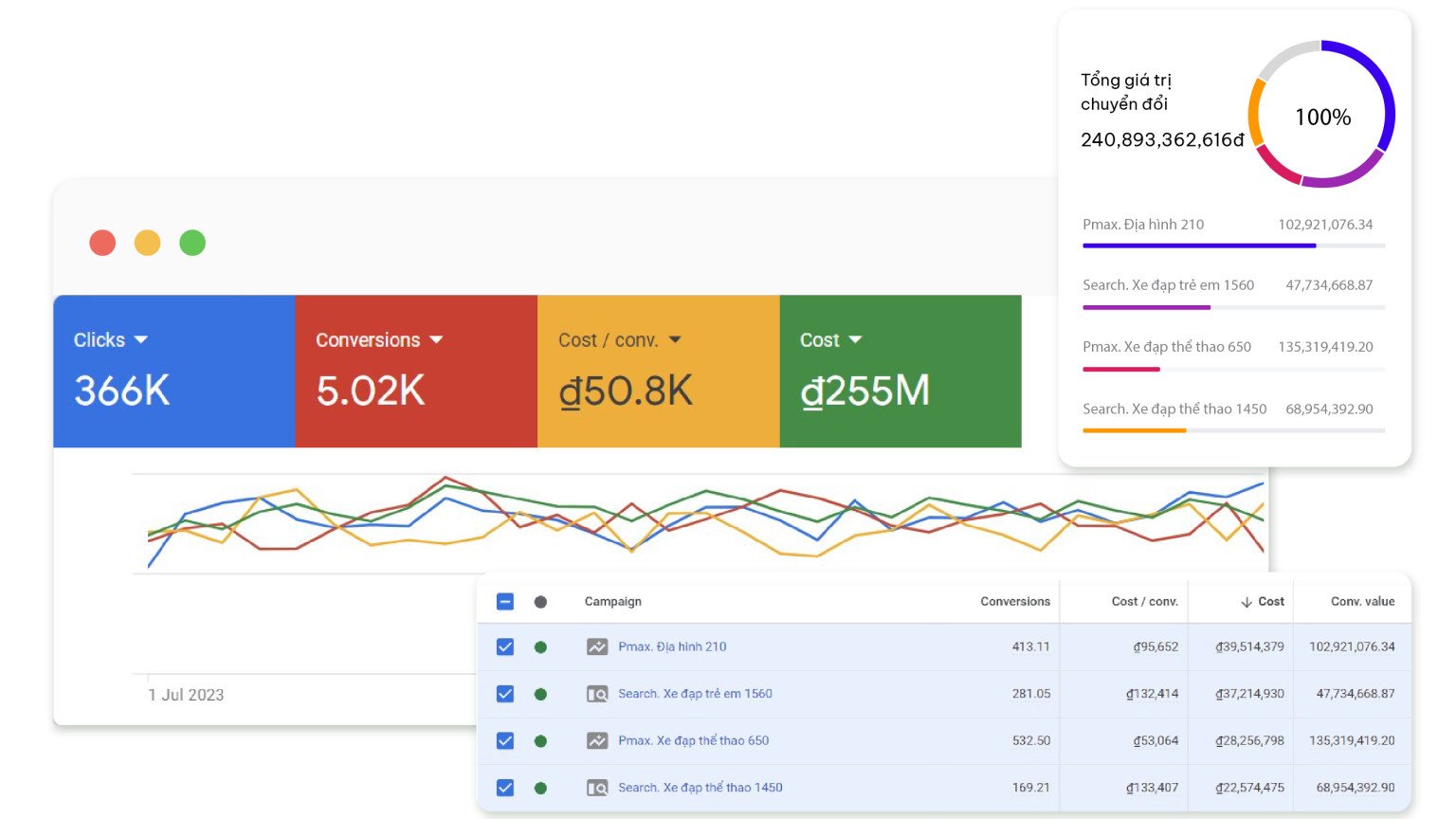The height and width of the screenshot is (819, 1456).
Task: Click the 100% donut chart
Action: (x=1322, y=115)
